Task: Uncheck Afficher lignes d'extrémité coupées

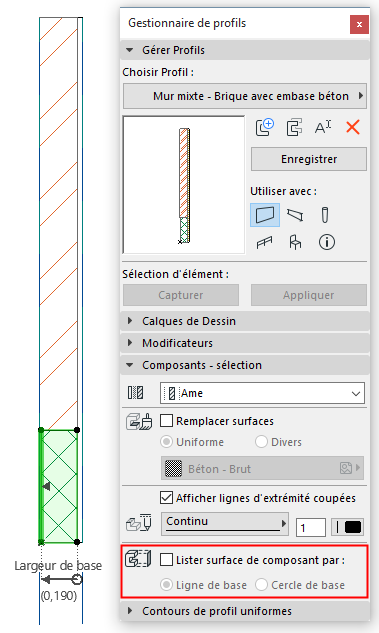Action: click(x=167, y=498)
